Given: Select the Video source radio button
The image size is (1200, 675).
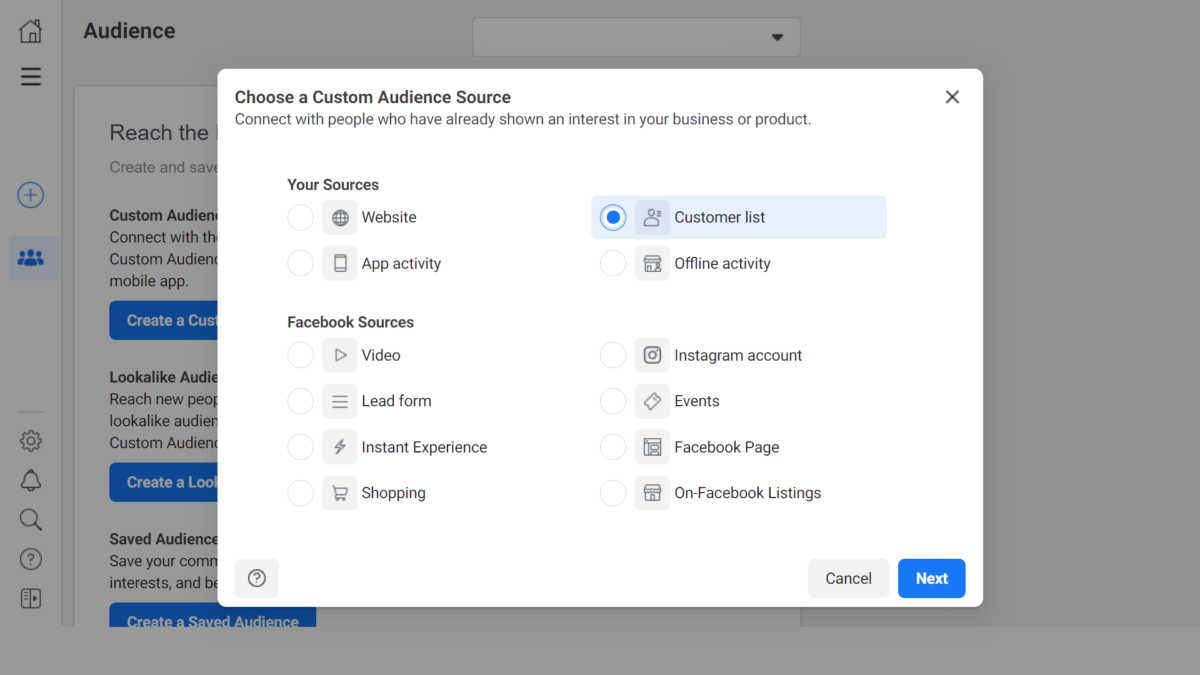Looking at the screenshot, I should [300, 355].
